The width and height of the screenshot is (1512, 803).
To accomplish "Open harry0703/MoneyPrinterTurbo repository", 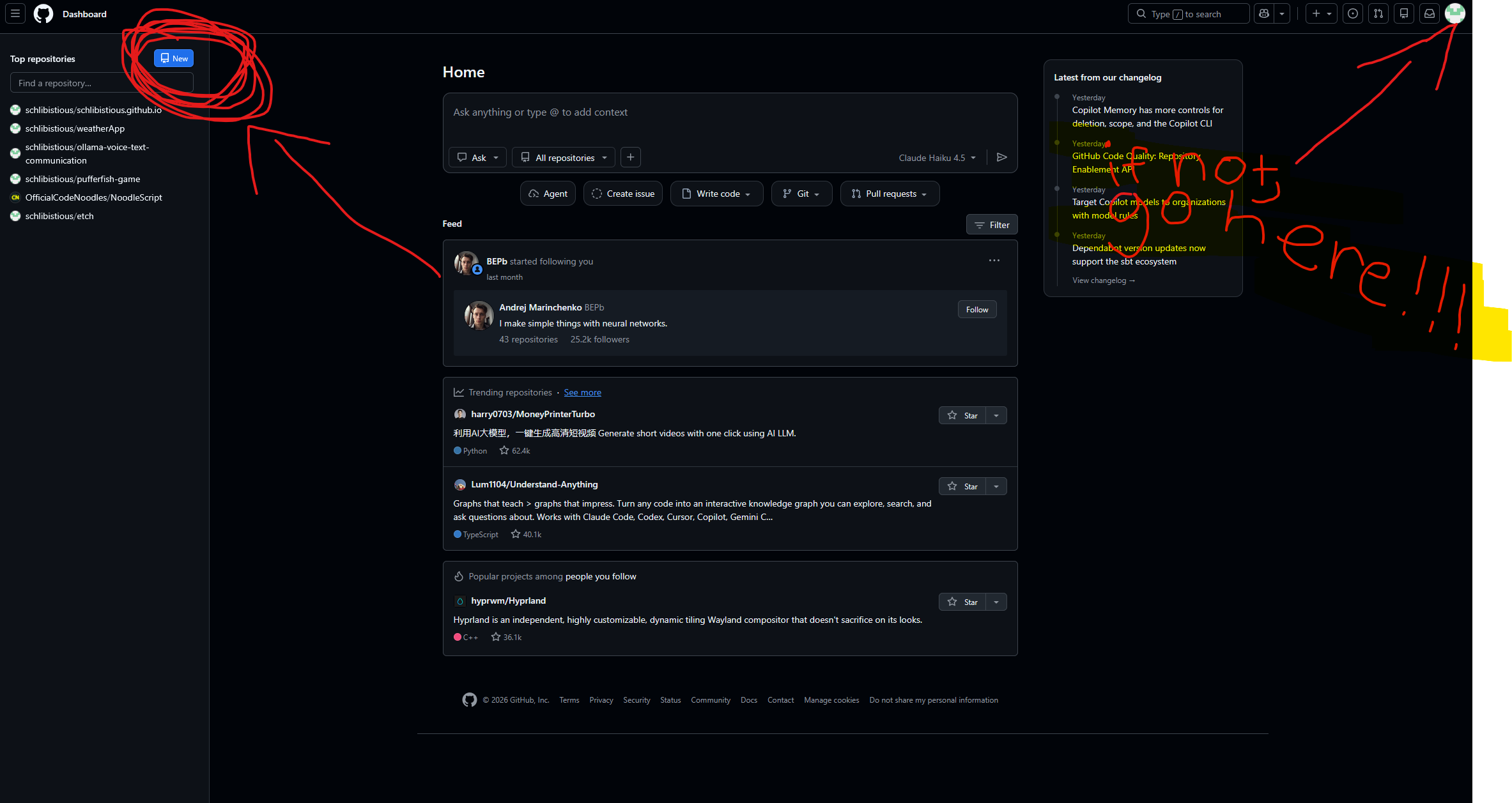I will click(x=533, y=414).
